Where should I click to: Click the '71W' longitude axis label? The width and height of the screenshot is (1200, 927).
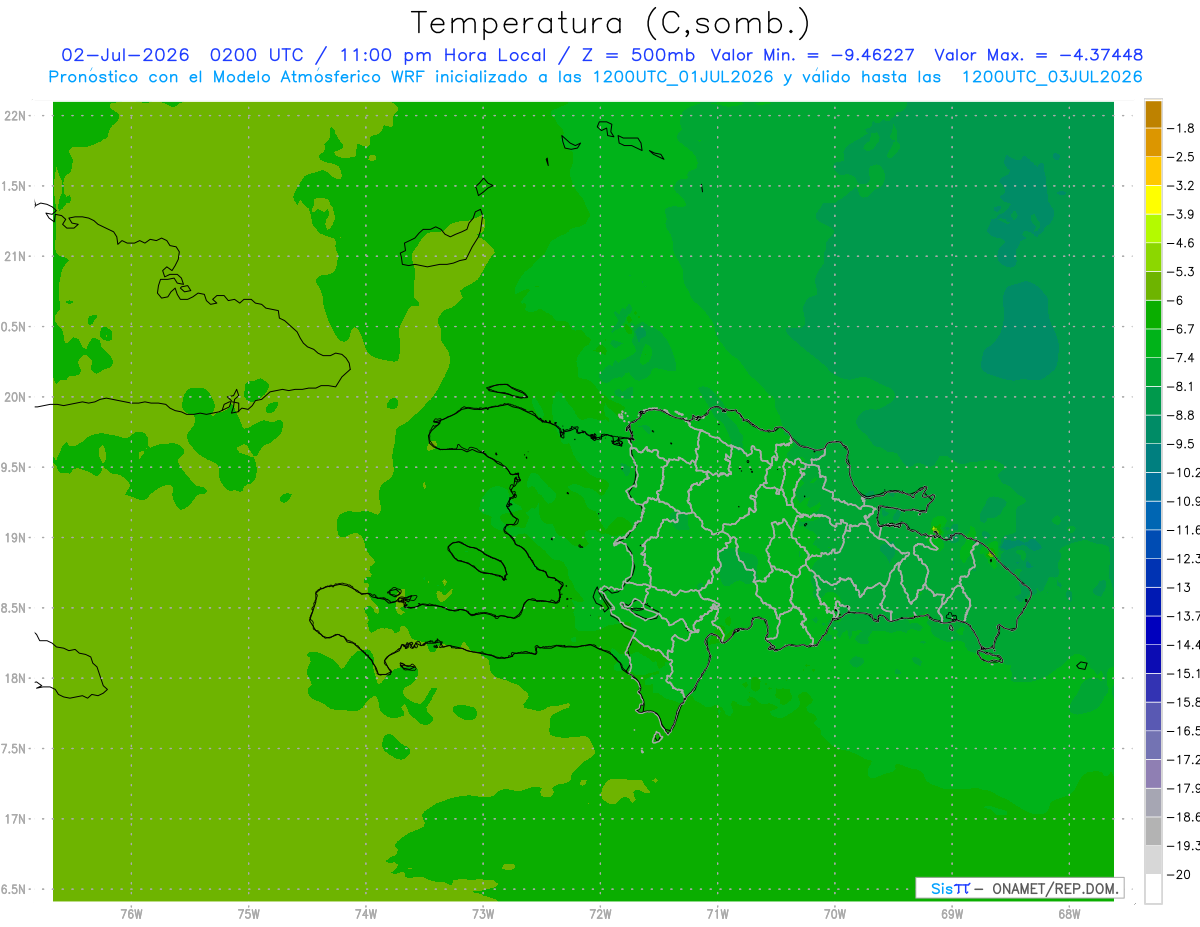point(717,913)
